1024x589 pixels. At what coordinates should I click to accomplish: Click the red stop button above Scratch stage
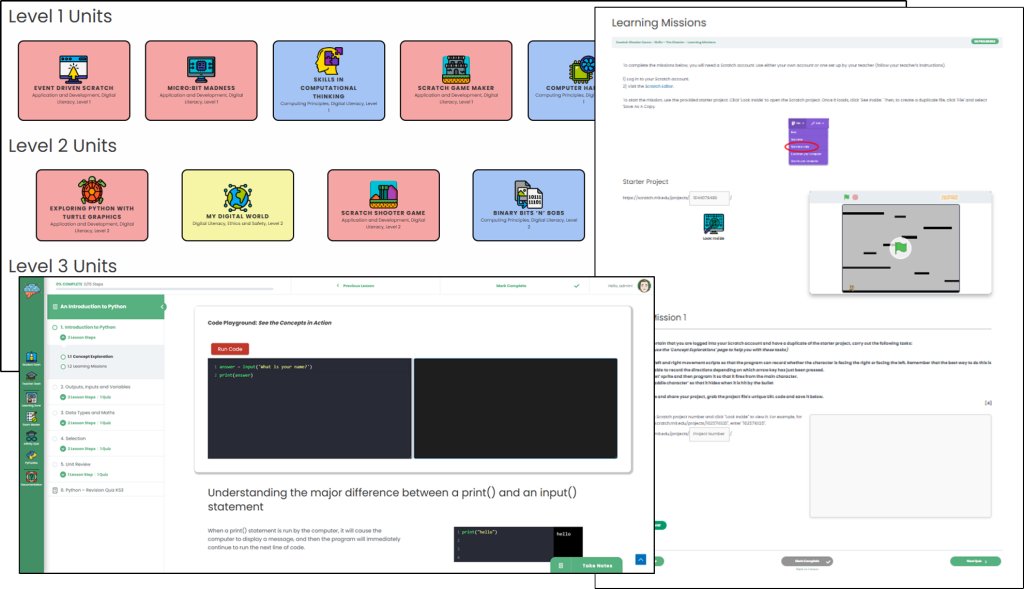point(856,197)
